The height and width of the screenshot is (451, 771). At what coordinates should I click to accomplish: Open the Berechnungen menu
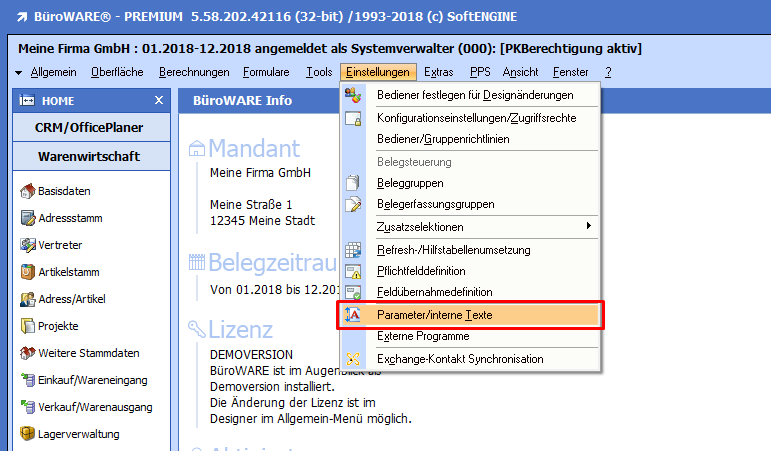194,72
